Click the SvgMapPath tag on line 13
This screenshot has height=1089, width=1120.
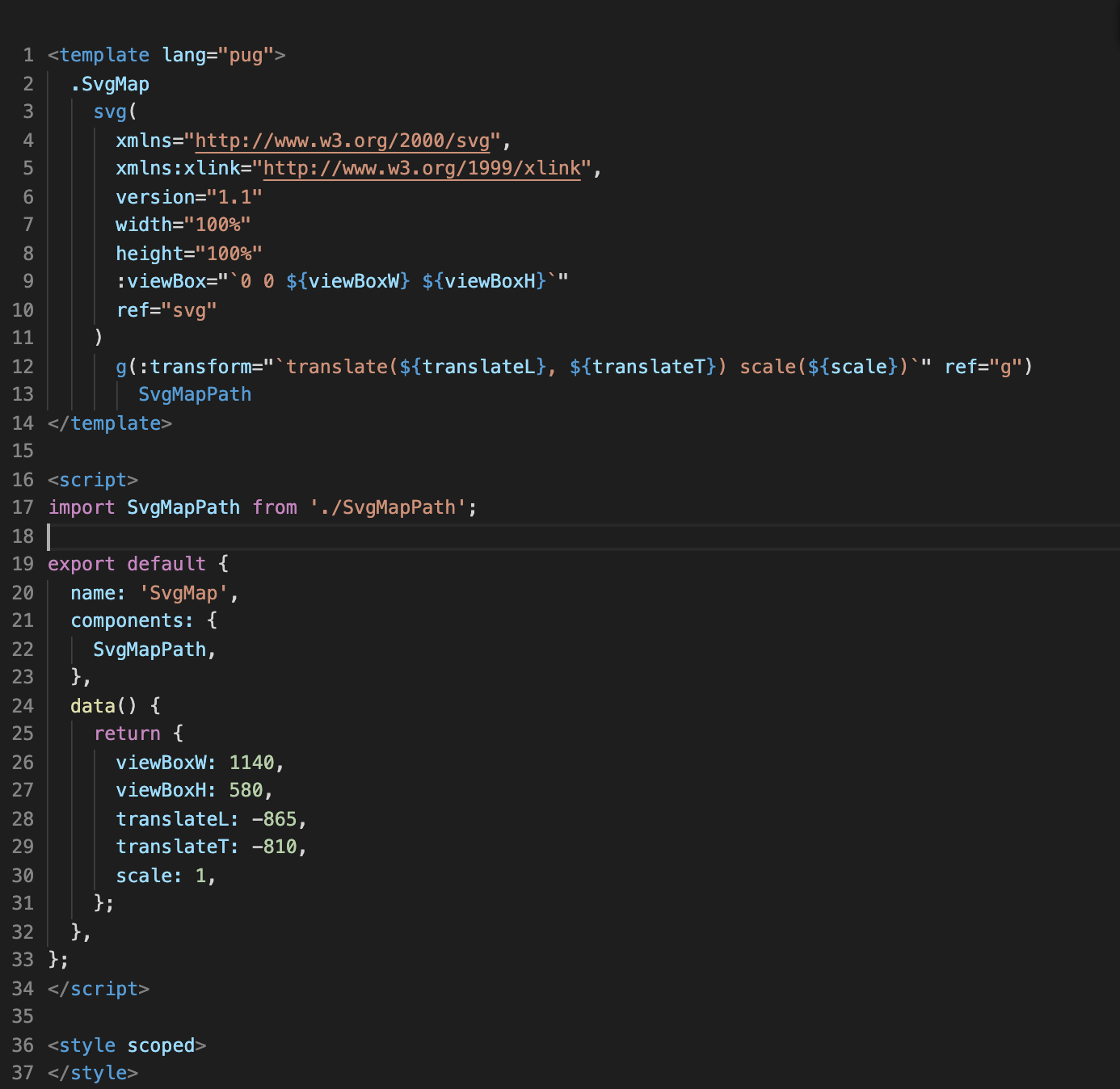click(x=195, y=394)
